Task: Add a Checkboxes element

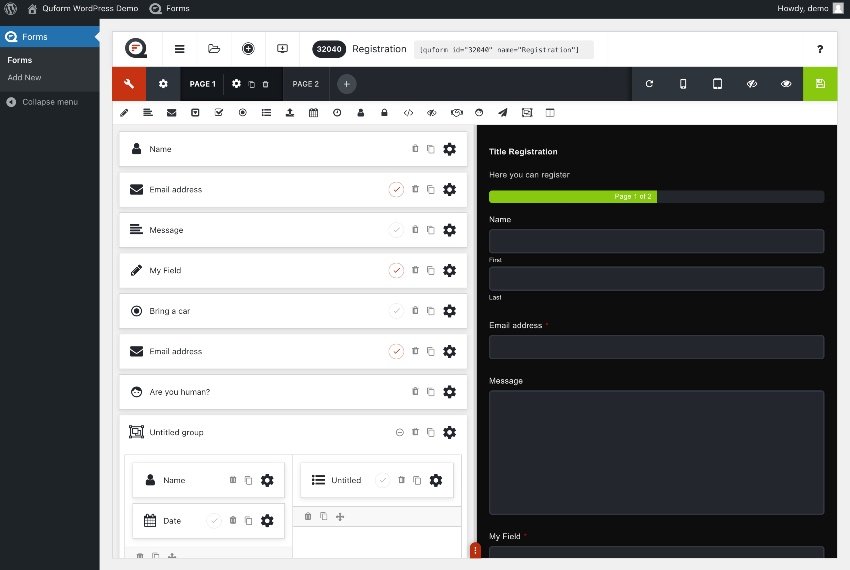Action: [x=219, y=113]
